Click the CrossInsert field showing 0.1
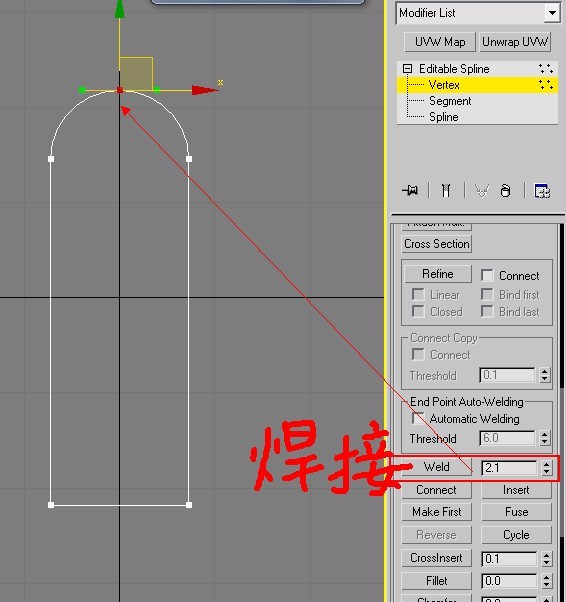The image size is (566, 602). pos(509,559)
